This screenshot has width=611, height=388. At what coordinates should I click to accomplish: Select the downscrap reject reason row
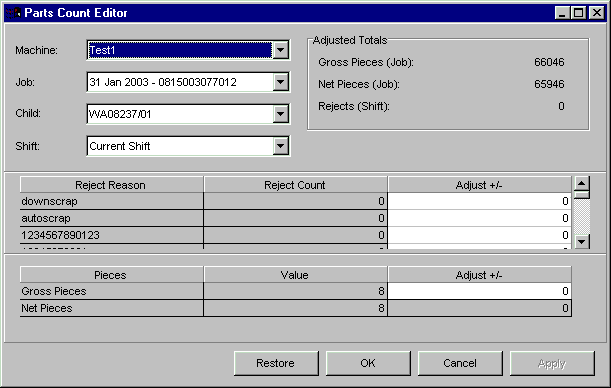pyautogui.click(x=111, y=201)
